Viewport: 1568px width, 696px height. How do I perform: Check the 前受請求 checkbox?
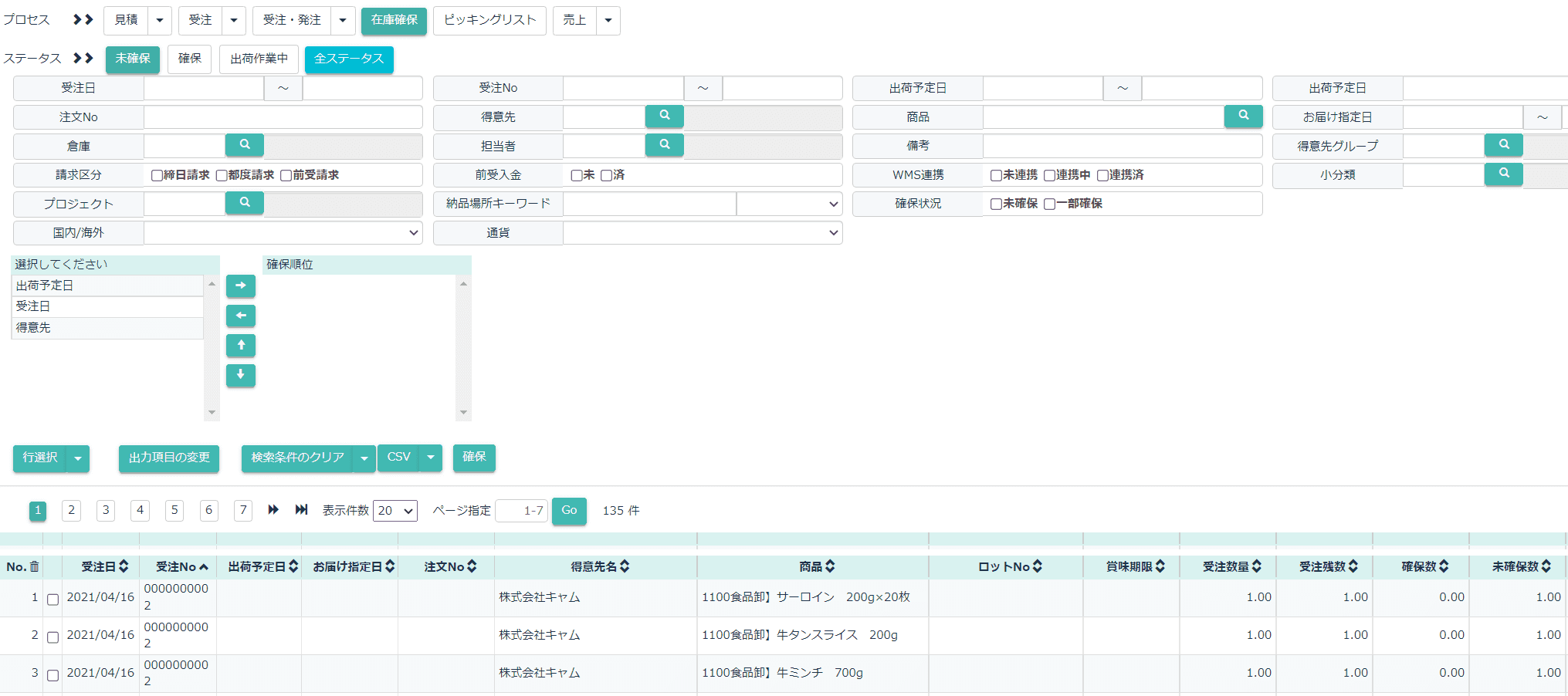[x=286, y=176]
